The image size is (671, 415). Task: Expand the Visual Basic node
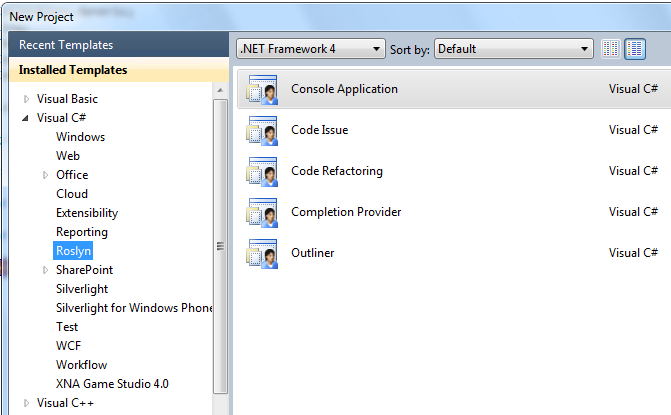pyautogui.click(x=27, y=99)
